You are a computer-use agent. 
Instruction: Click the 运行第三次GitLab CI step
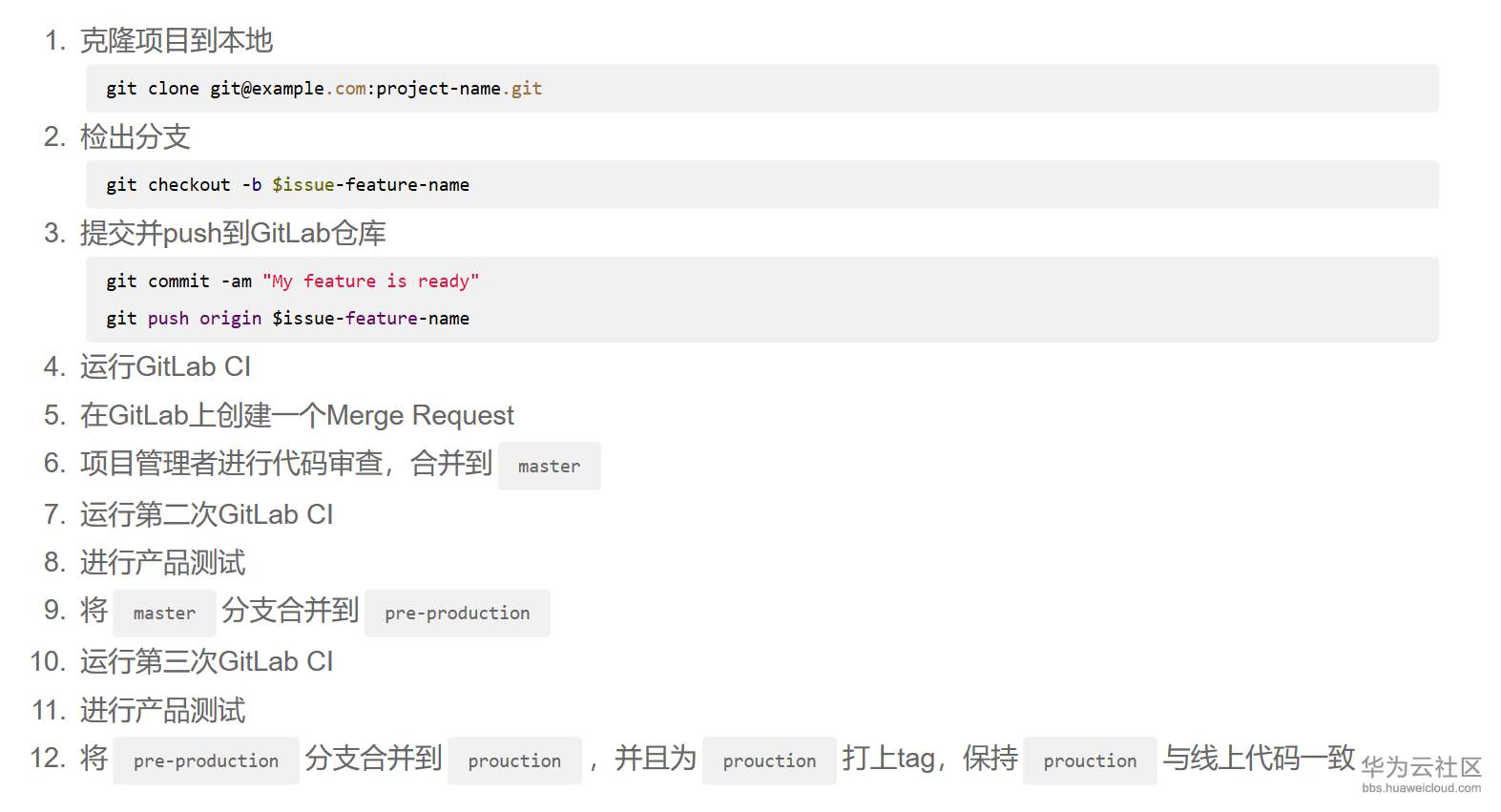click(x=206, y=662)
